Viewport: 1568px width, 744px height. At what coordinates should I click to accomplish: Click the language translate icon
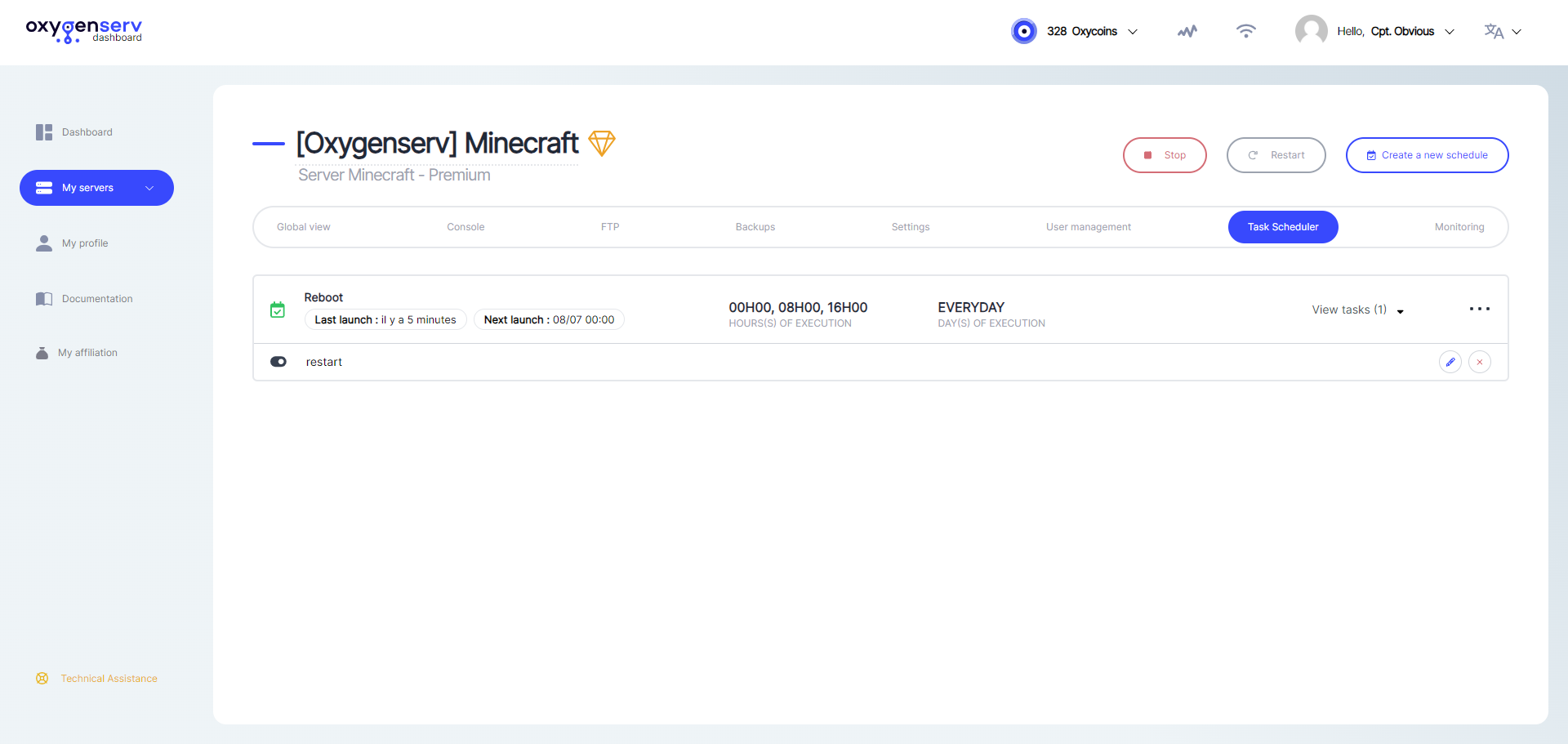(1494, 31)
